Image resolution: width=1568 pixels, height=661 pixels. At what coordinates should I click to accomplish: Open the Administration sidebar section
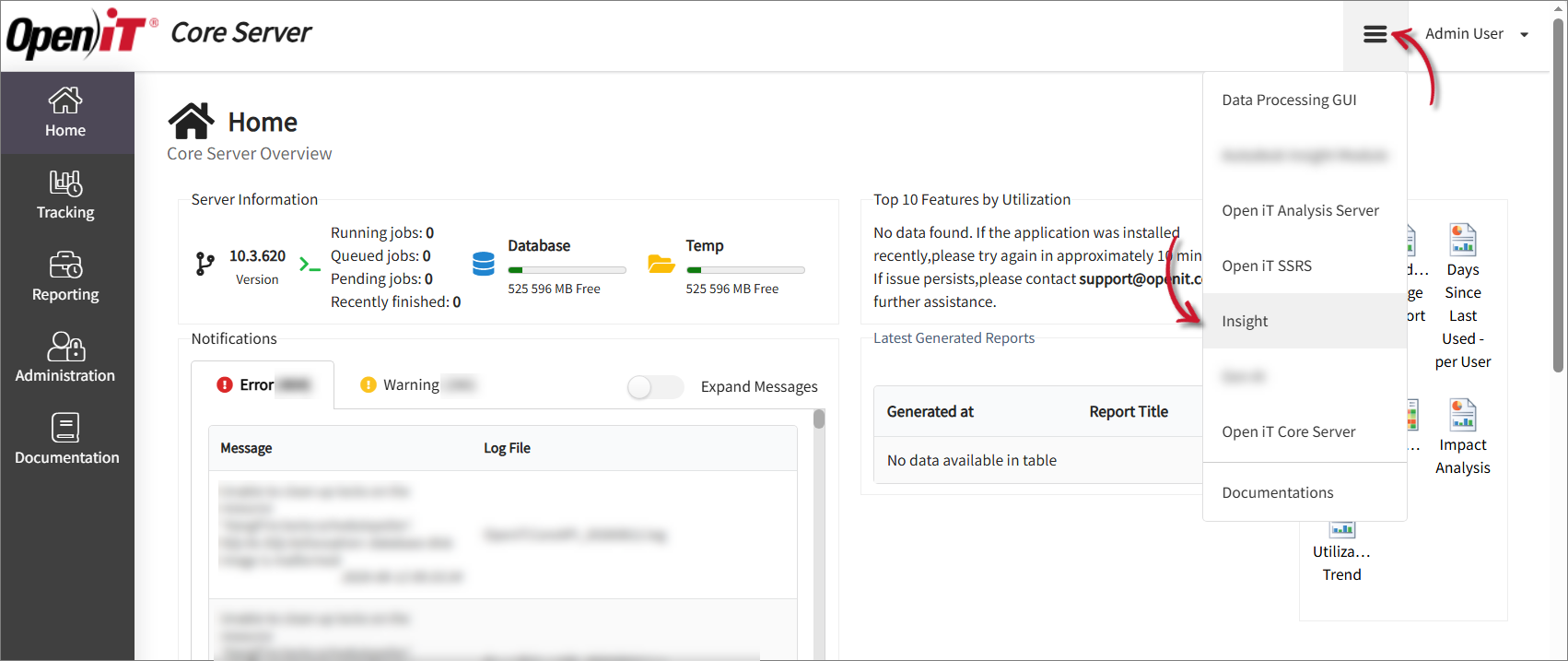pyautogui.click(x=66, y=358)
